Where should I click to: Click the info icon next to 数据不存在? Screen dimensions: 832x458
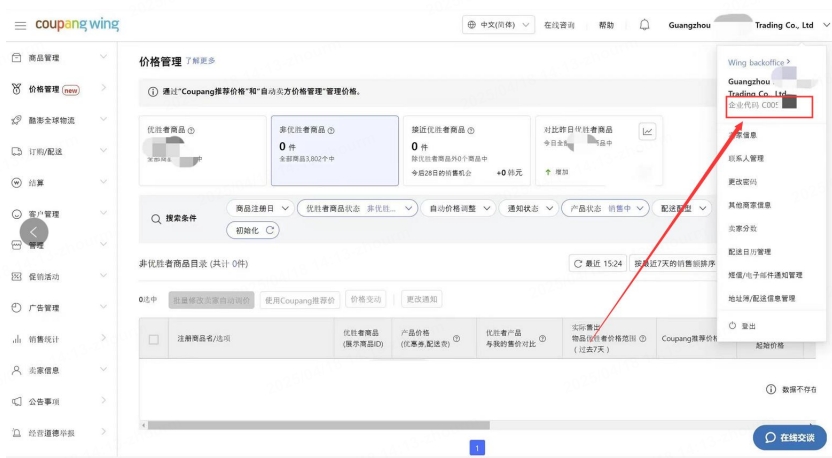point(770,390)
